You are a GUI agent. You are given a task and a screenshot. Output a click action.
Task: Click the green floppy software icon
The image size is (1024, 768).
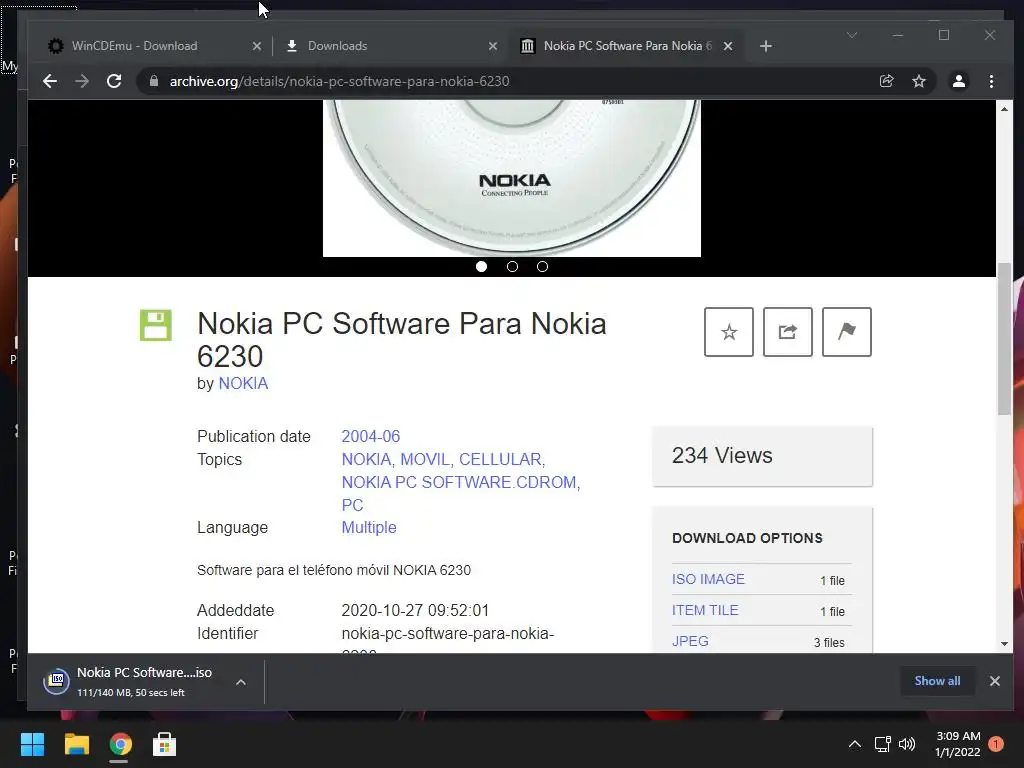click(x=155, y=325)
